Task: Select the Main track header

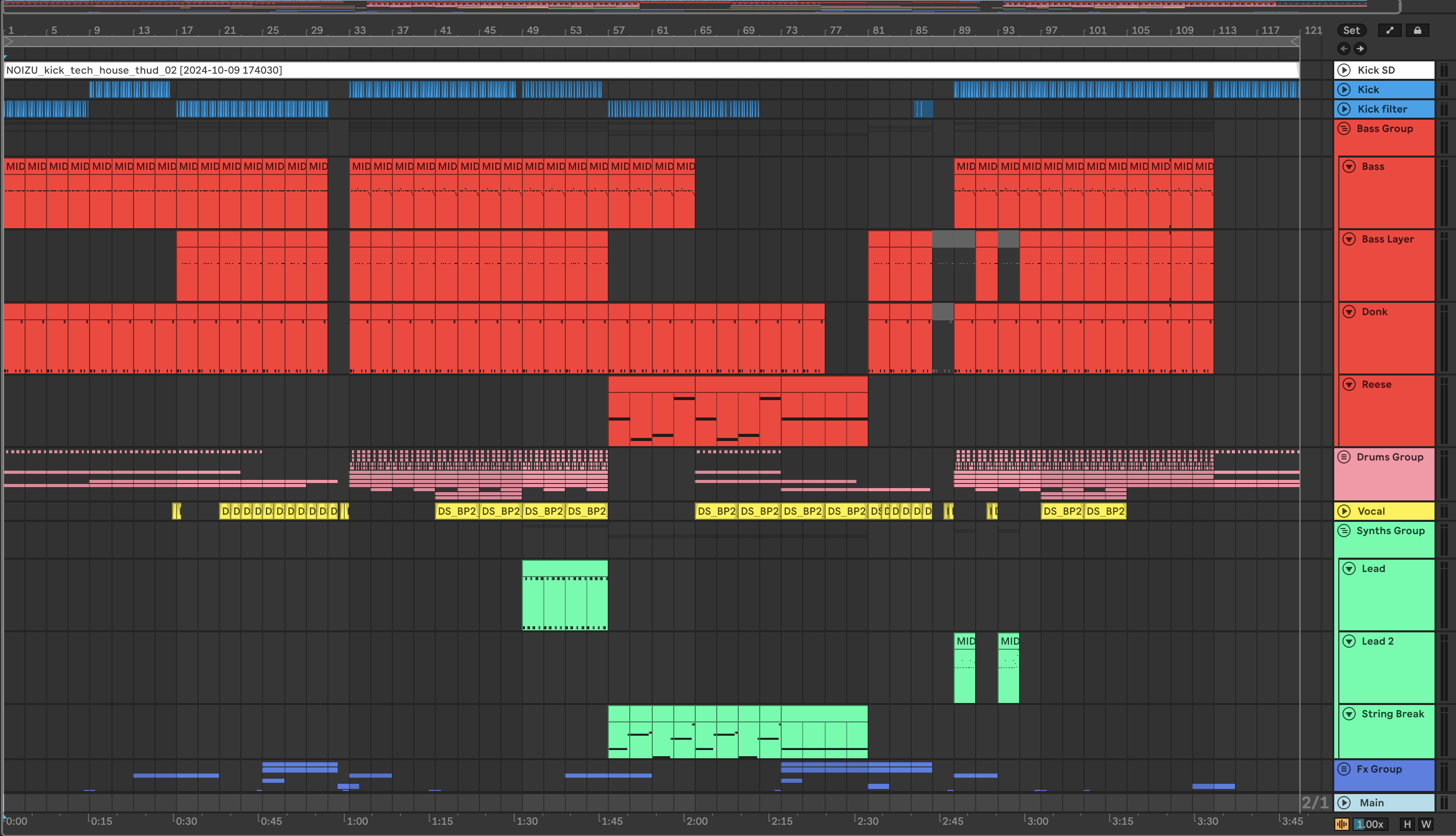Action: coord(1384,803)
